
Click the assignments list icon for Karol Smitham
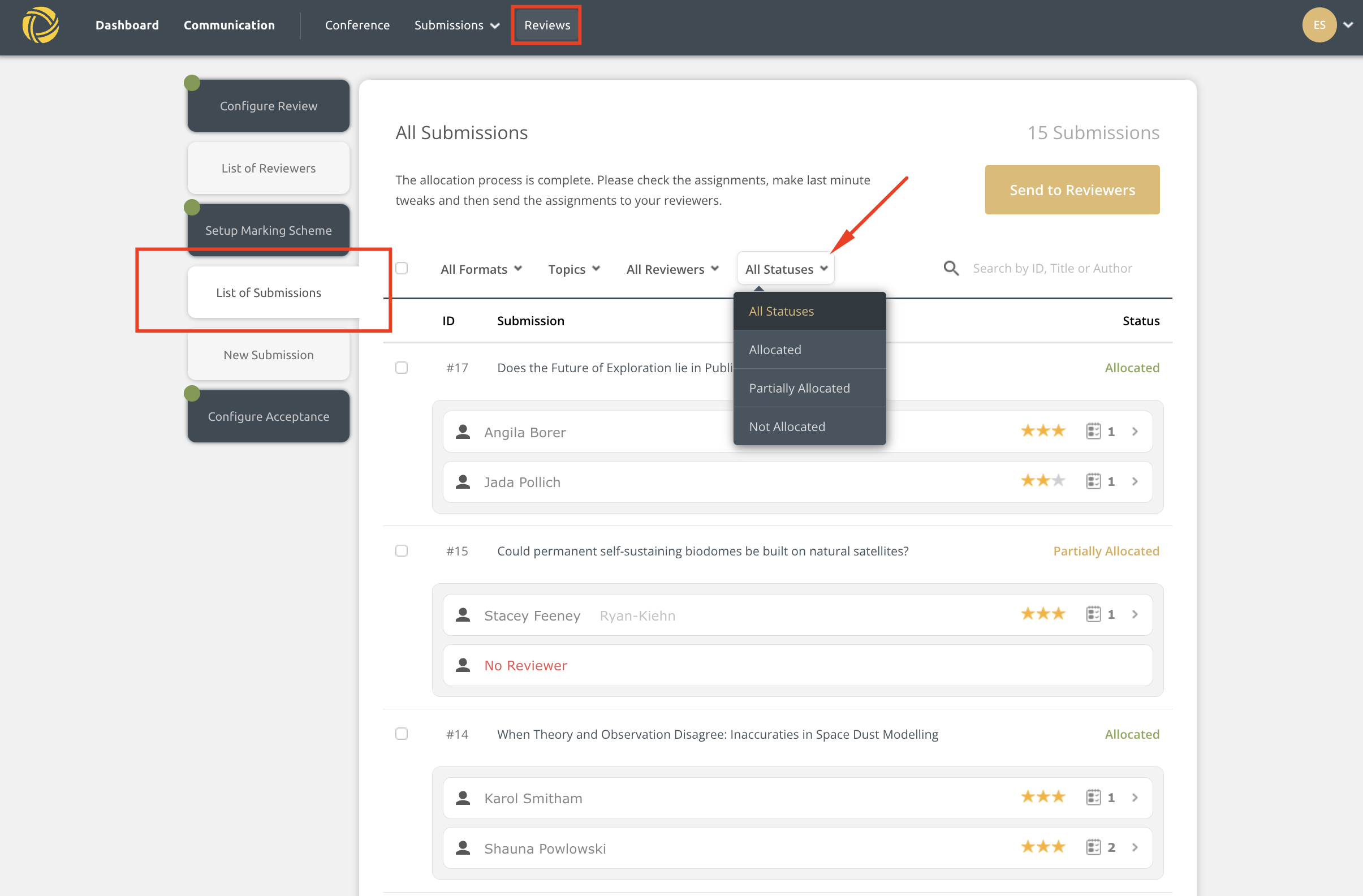pos(1093,798)
